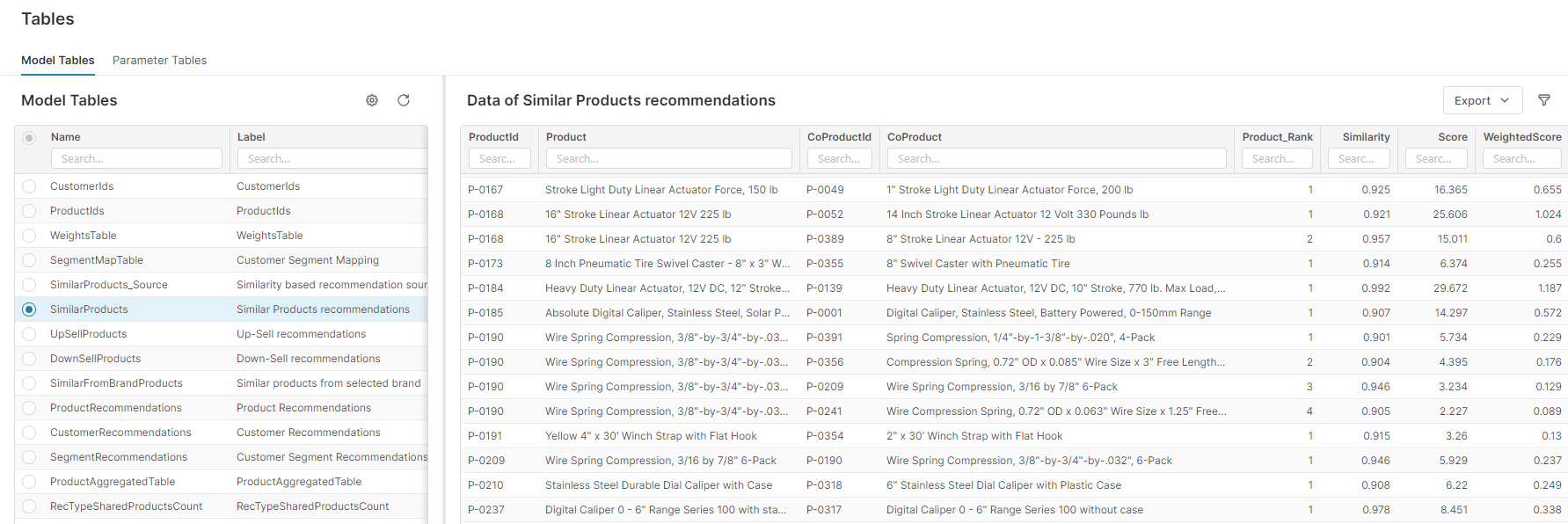
Task: Click the CoProduct search input
Action: click(x=1056, y=159)
